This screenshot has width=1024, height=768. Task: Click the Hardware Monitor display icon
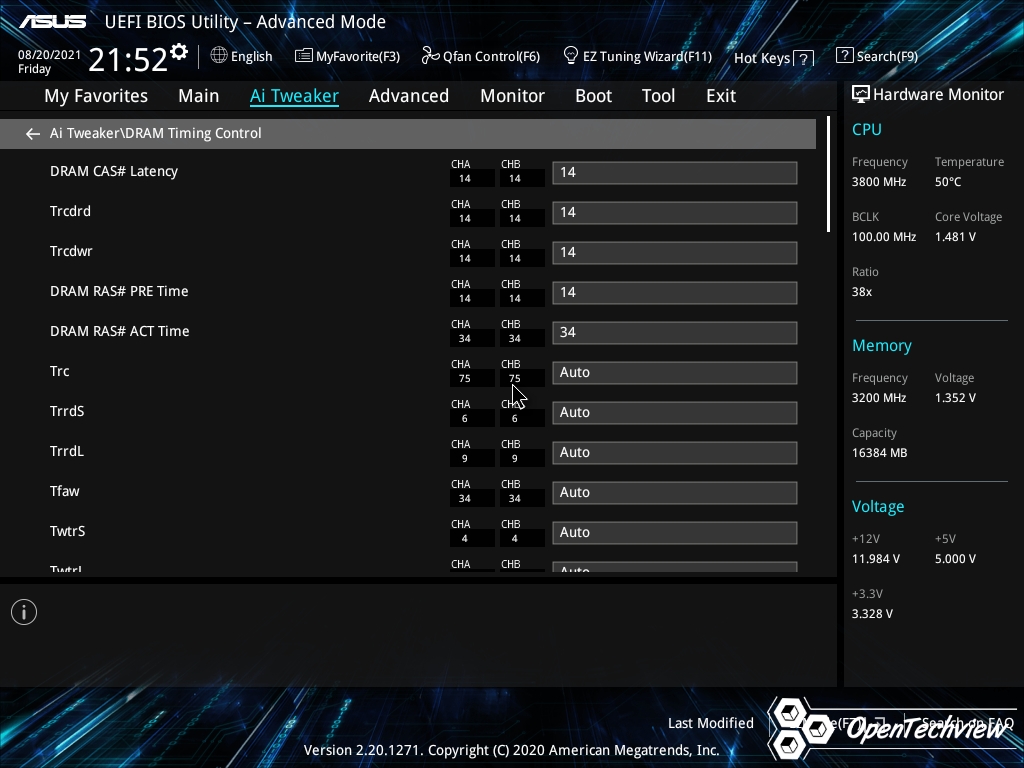pos(861,94)
